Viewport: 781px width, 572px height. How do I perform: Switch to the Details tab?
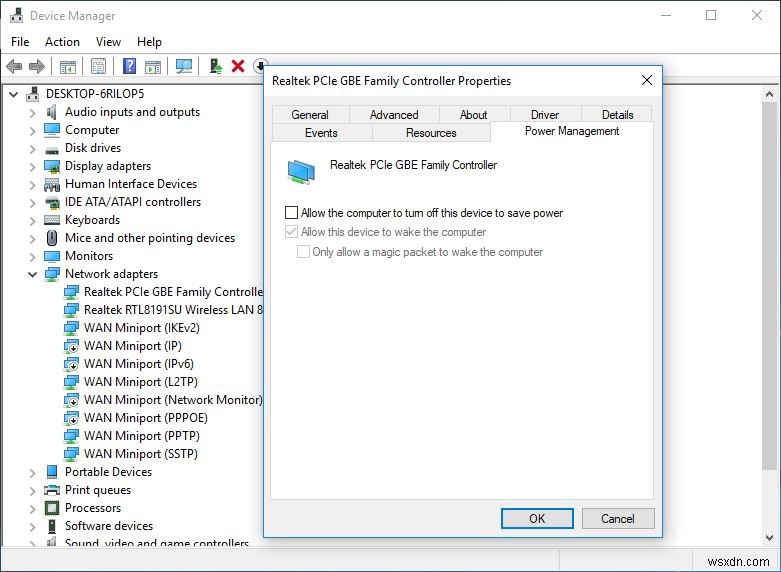(x=617, y=115)
